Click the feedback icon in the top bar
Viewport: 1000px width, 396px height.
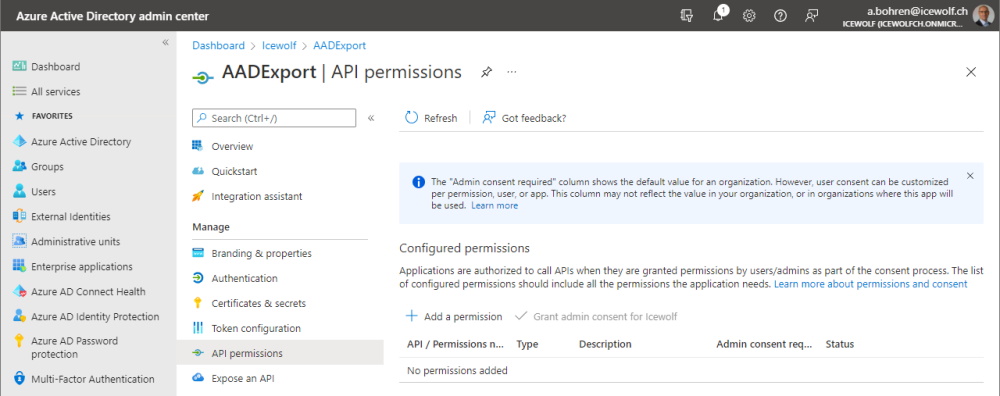click(x=811, y=16)
